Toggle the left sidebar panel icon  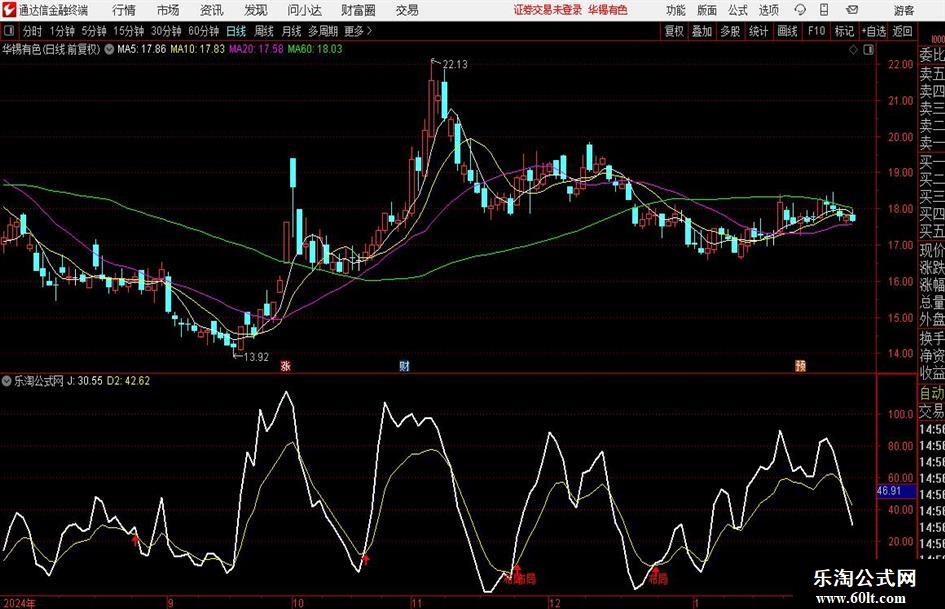click(9, 31)
